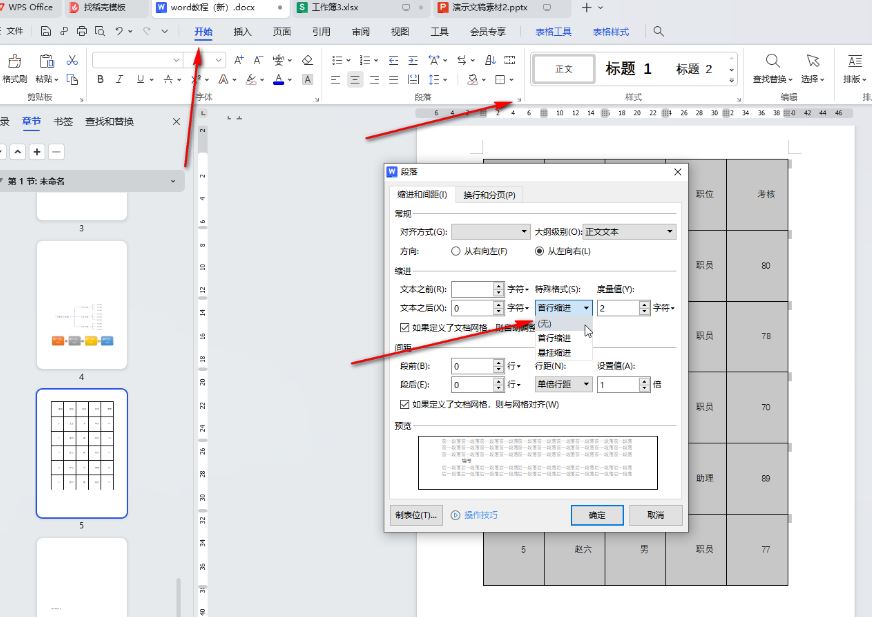This screenshot has width=872, height=617.
Task: Open the font name dropdown
Action: 176,60
